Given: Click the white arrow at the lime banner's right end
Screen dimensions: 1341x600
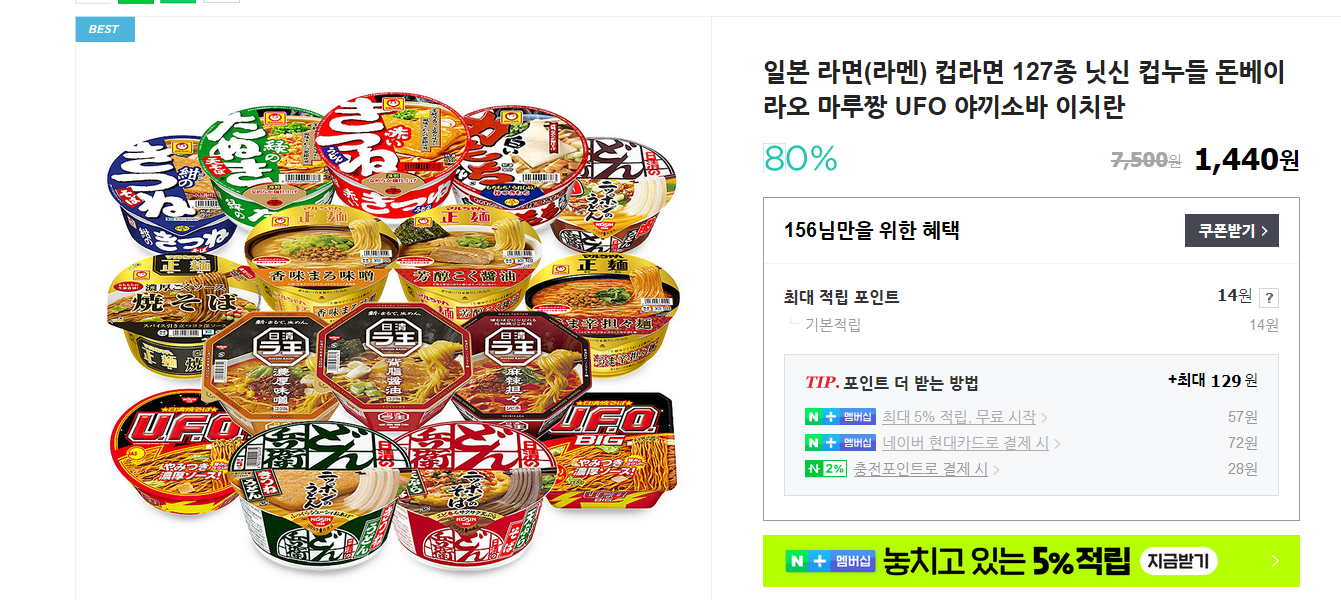Looking at the screenshot, I should (x=1275, y=561).
